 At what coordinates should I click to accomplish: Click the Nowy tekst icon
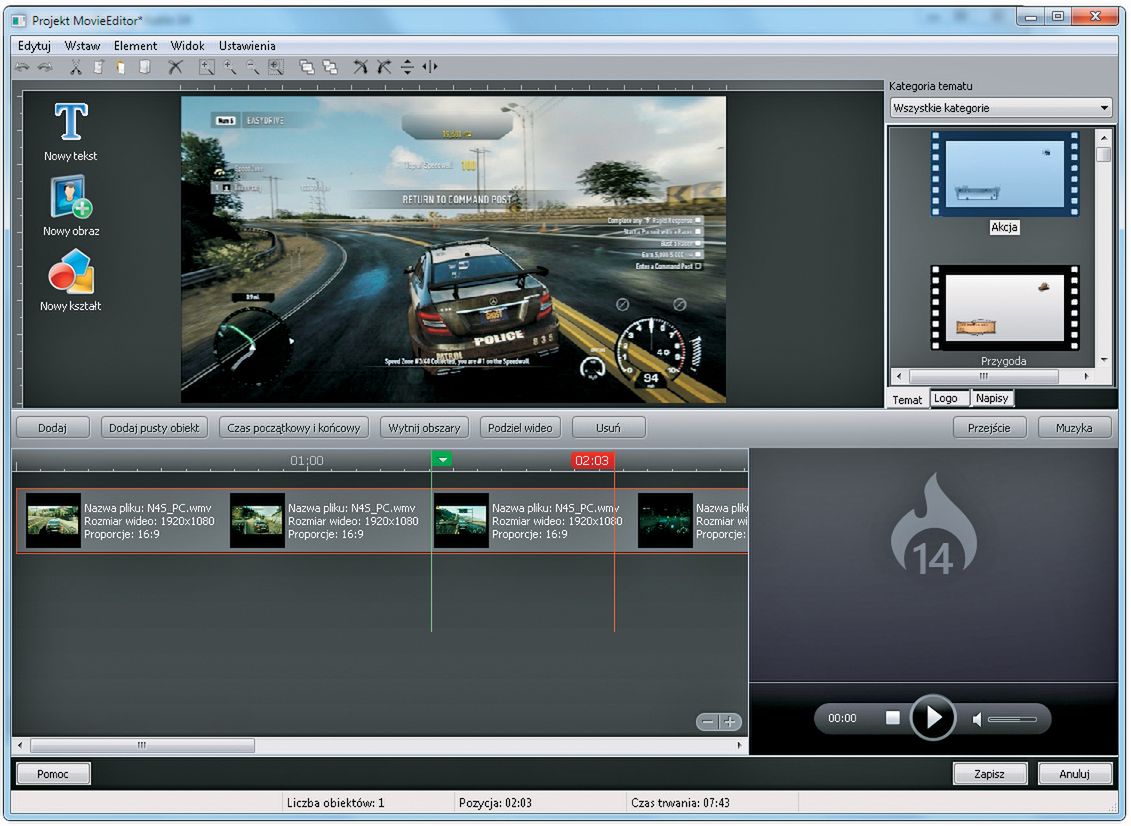click(70, 123)
